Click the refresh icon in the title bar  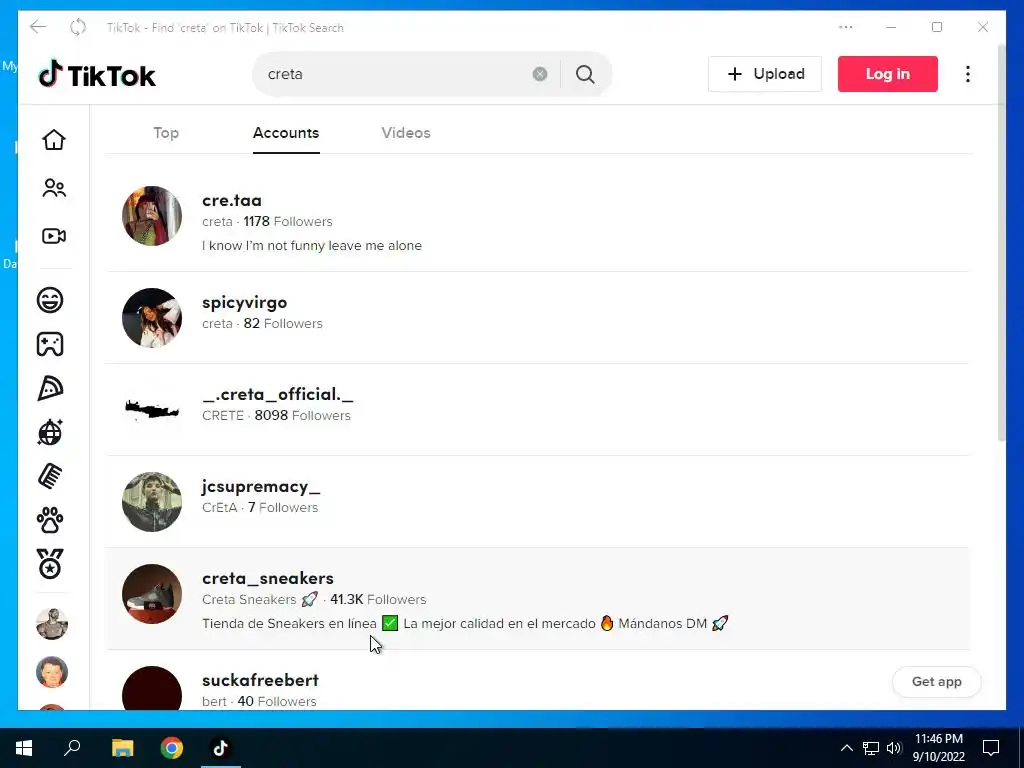click(x=78, y=27)
